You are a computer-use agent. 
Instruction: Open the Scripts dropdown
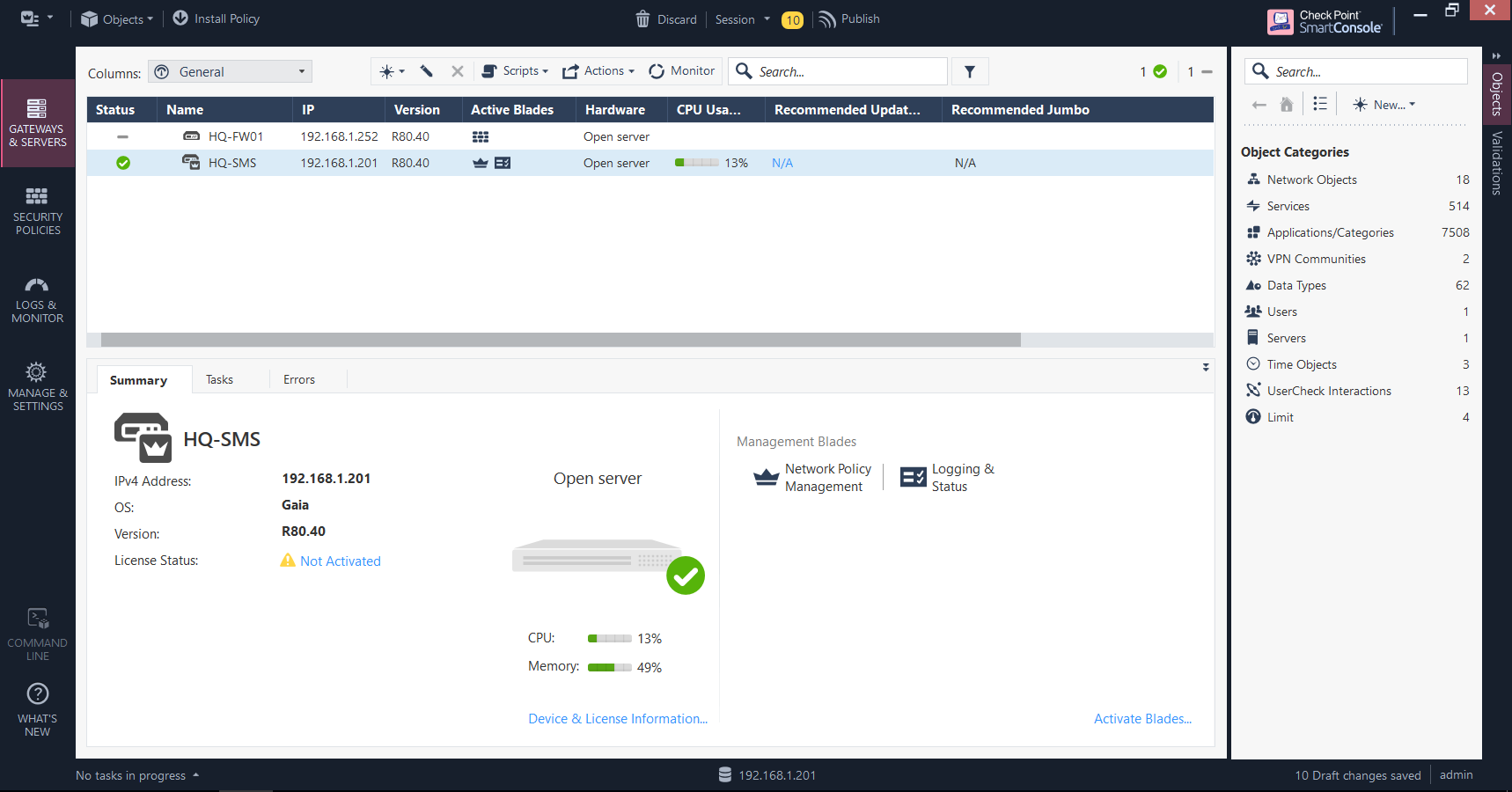[515, 71]
